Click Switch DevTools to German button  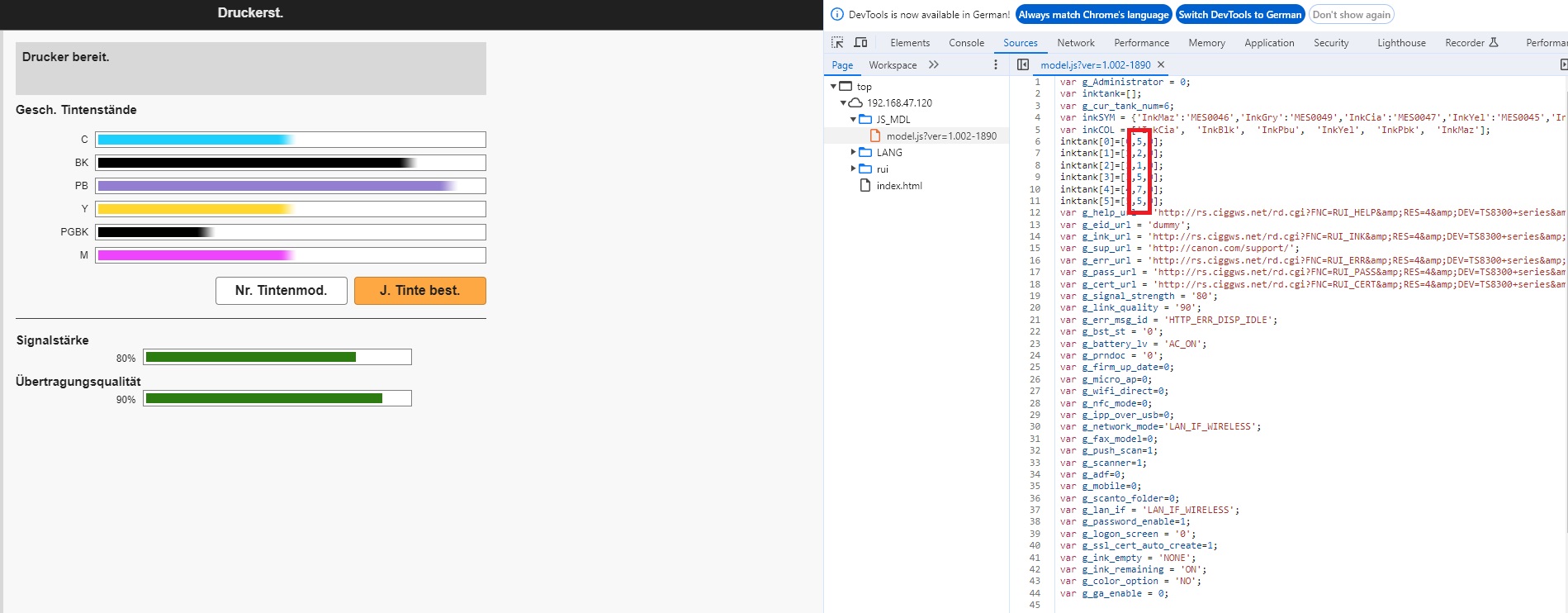[x=1239, y=14]
